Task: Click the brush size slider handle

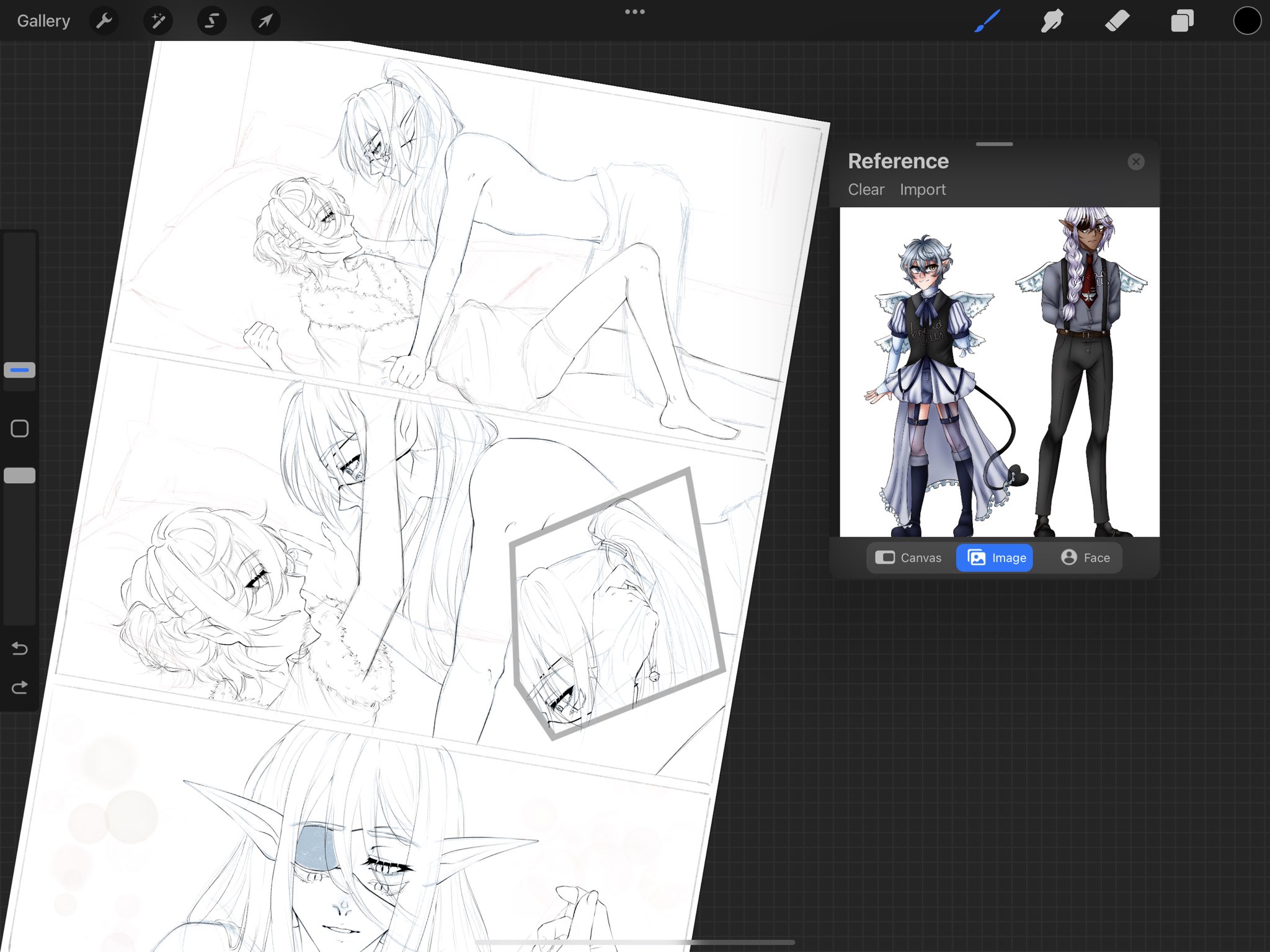Action: [20, 370]
